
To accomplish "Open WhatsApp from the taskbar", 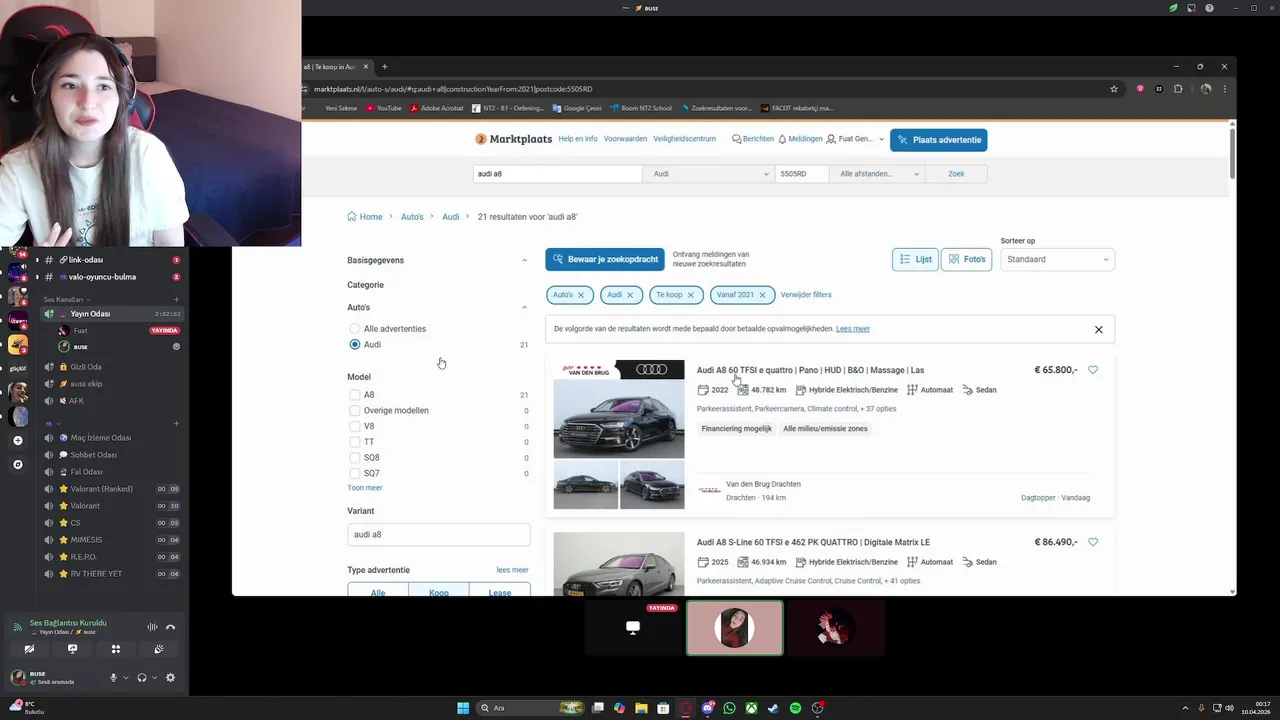I will tap(729, 708).
